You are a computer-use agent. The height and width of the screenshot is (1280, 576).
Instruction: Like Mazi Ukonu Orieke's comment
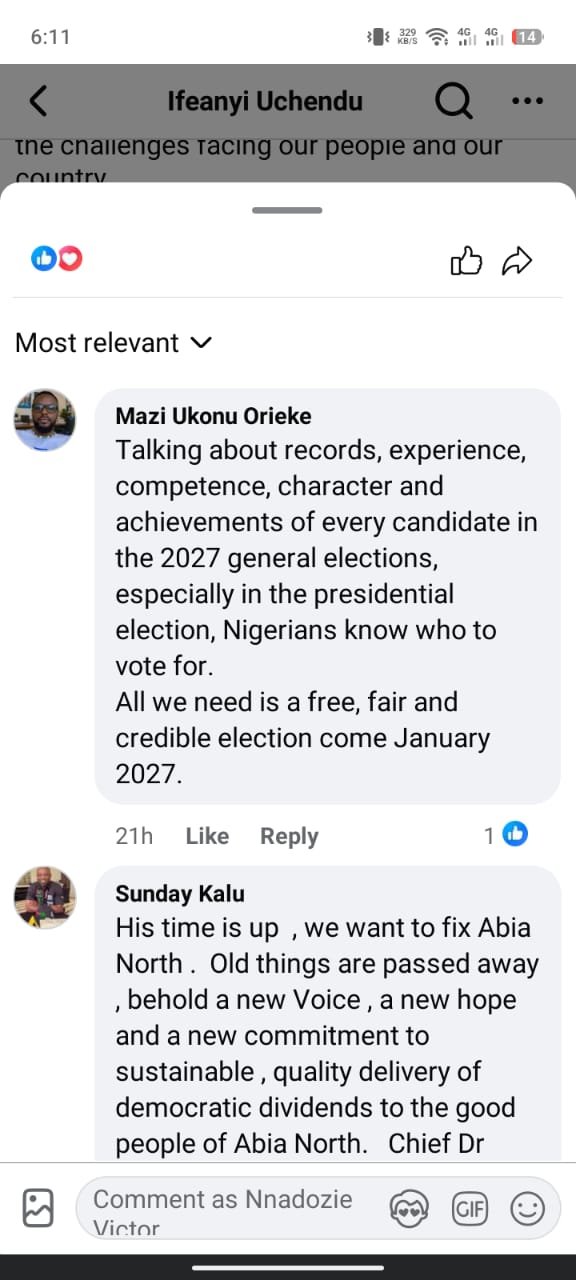(x=207, y=836)
